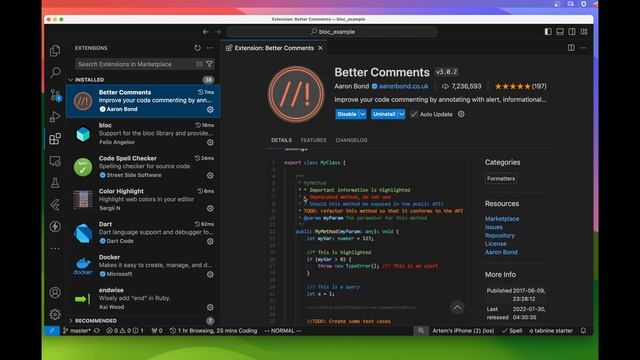Viewport: 640px width, 360px height.
Task: Clear extensions search results icon
Action: (x=199, y=64)
